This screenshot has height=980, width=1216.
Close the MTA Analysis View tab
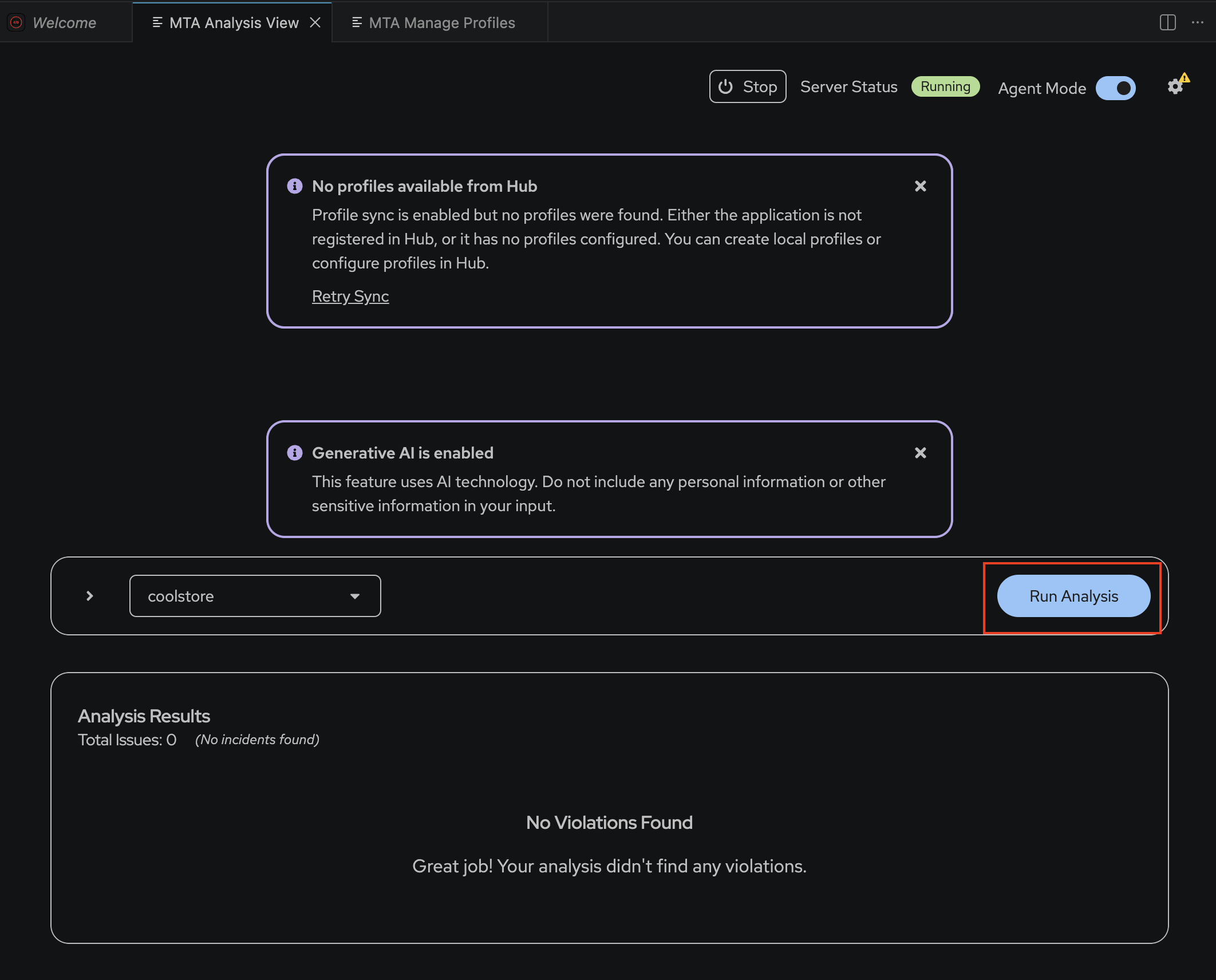pos(315,22)
